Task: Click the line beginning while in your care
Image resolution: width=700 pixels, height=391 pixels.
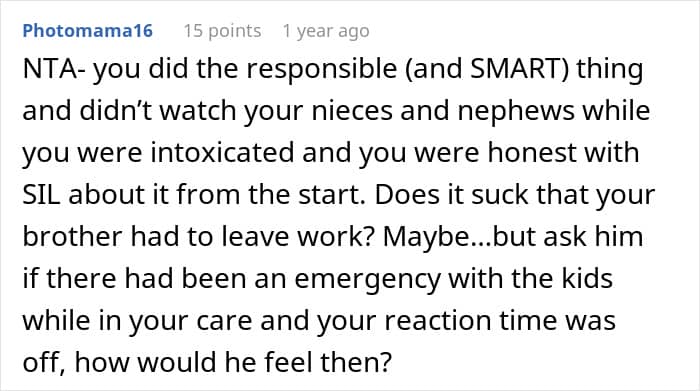Action: pos(319,321)
